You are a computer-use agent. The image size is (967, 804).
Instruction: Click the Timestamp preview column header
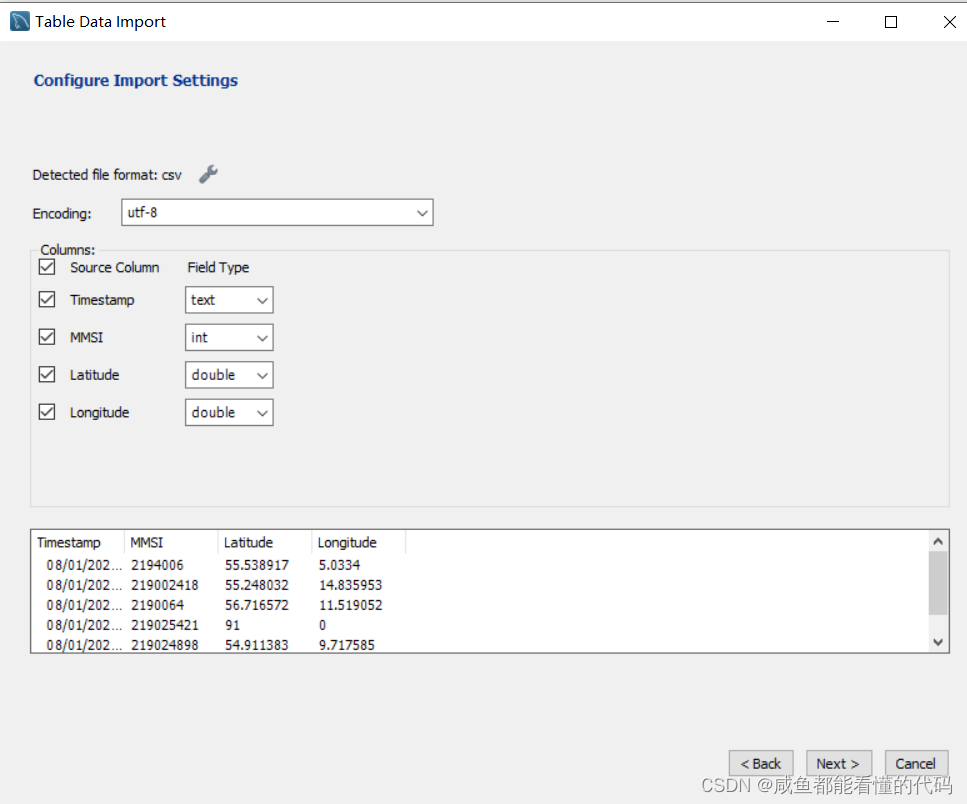(76, 543)
